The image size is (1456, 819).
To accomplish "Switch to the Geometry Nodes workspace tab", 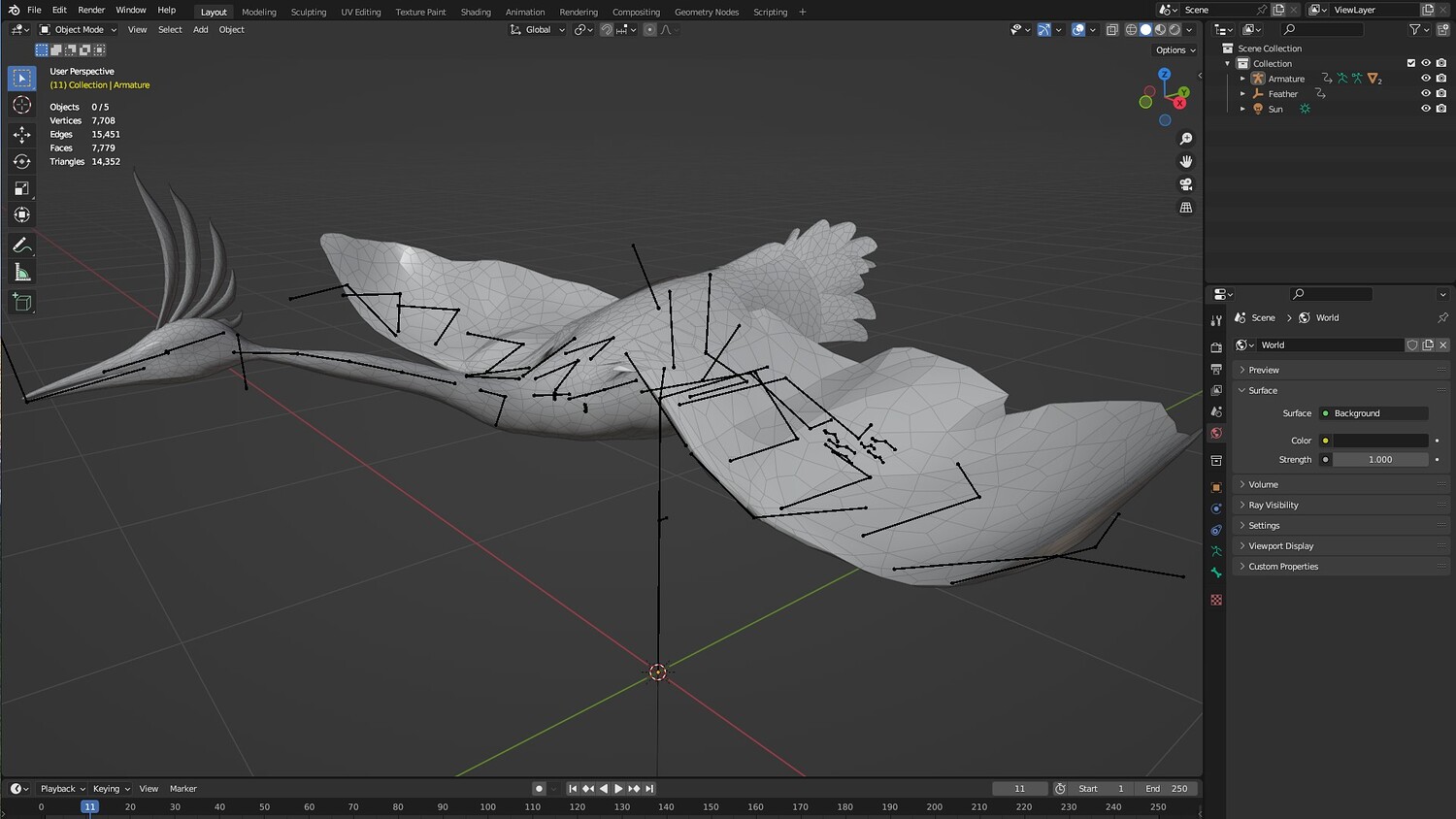I will click(x=707, y=12).
